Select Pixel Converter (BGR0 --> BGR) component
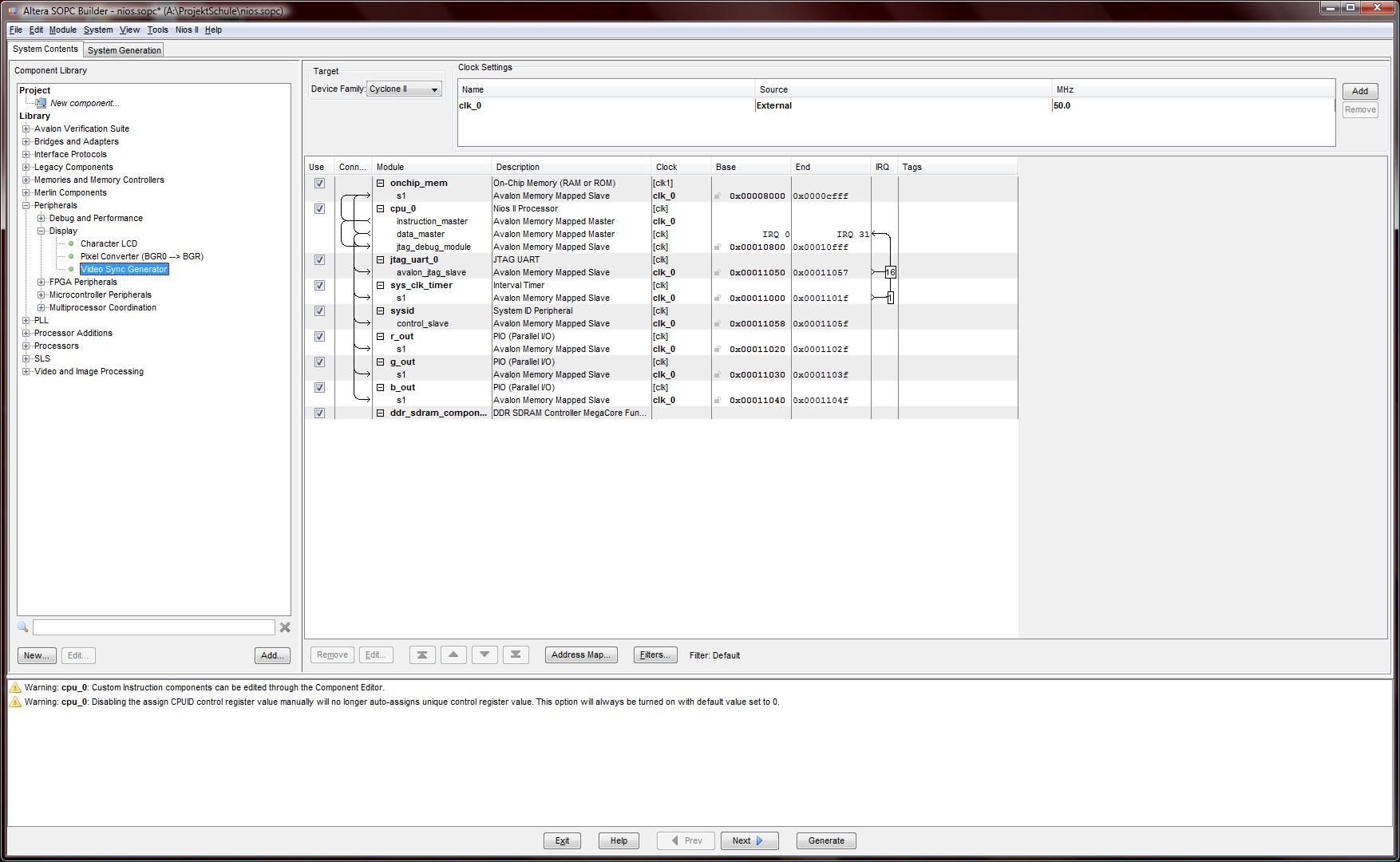Image resolution: width=1400 pixels, height=862 pixels. coord(141,256)
